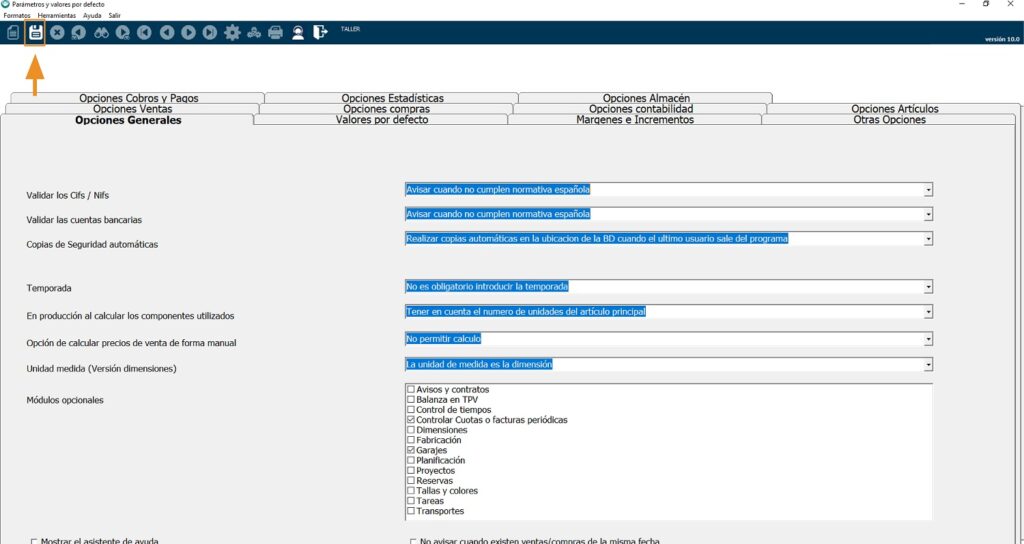Uncheck the Garajes module checkbox
Image resolution: width=1024 pixels, height=544 pixels.
click(x=410, y=451)
